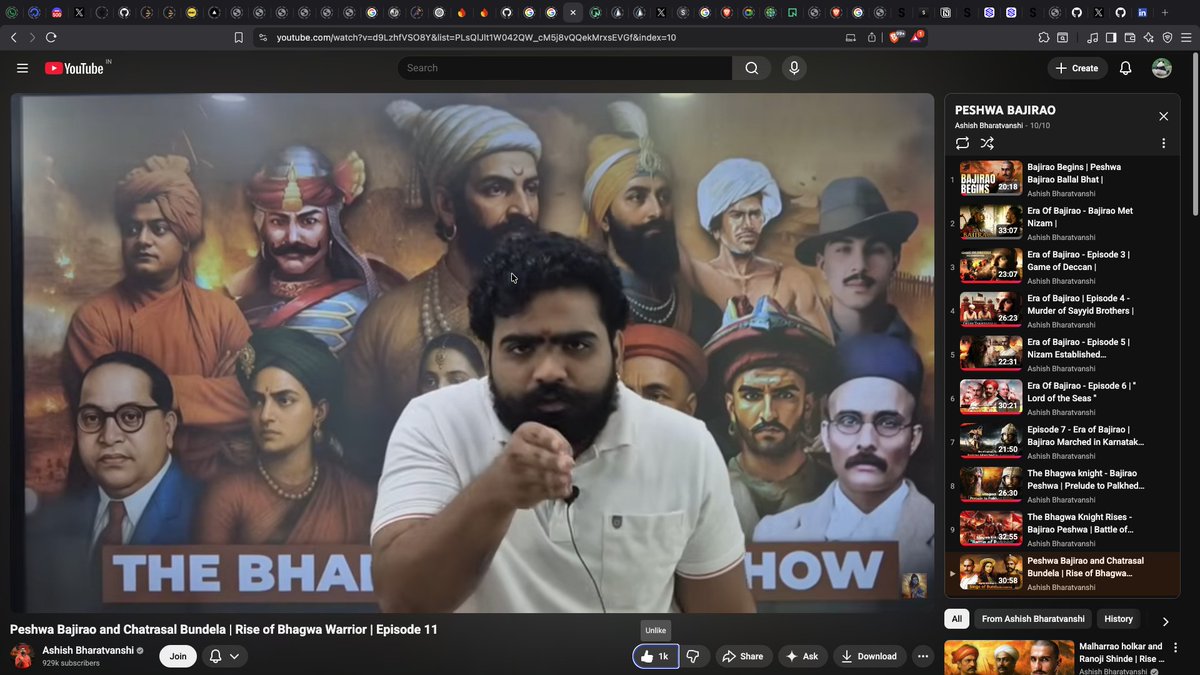The image size is (1200, 675).
Task: Open Brave Shields lion icon
Action: [x=895, y=37]
